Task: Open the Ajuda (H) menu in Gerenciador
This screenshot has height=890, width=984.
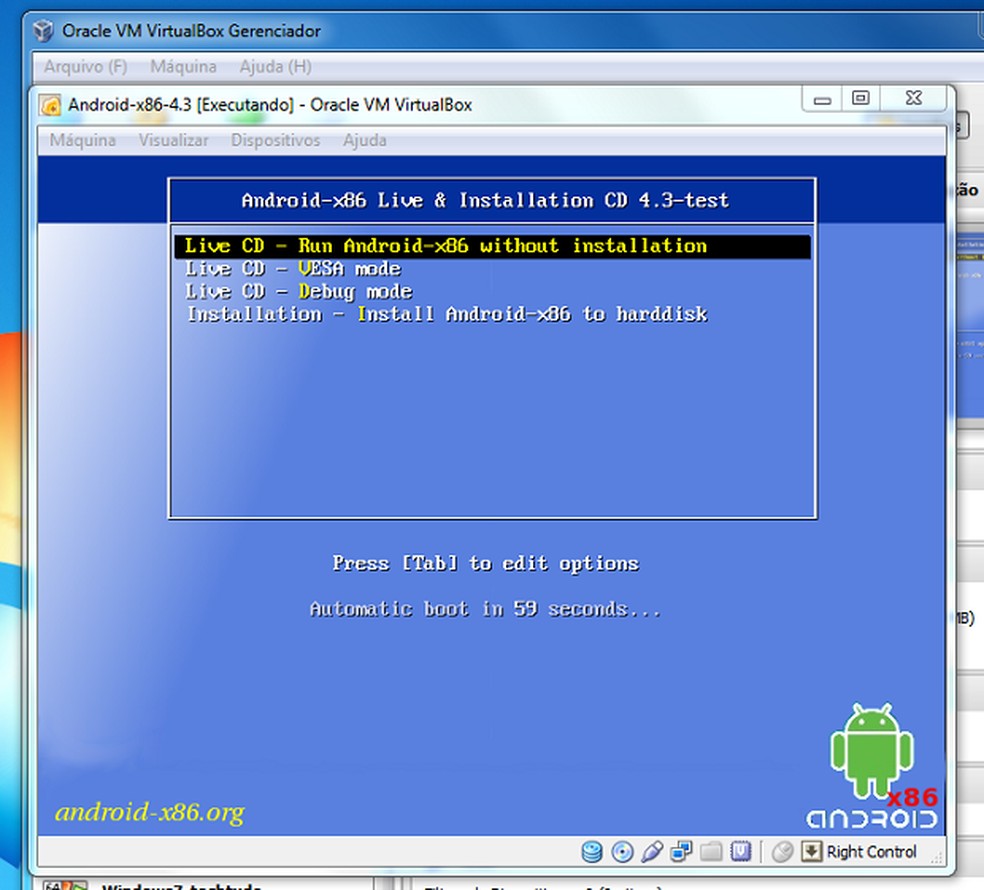Action: tap(275, 67)
